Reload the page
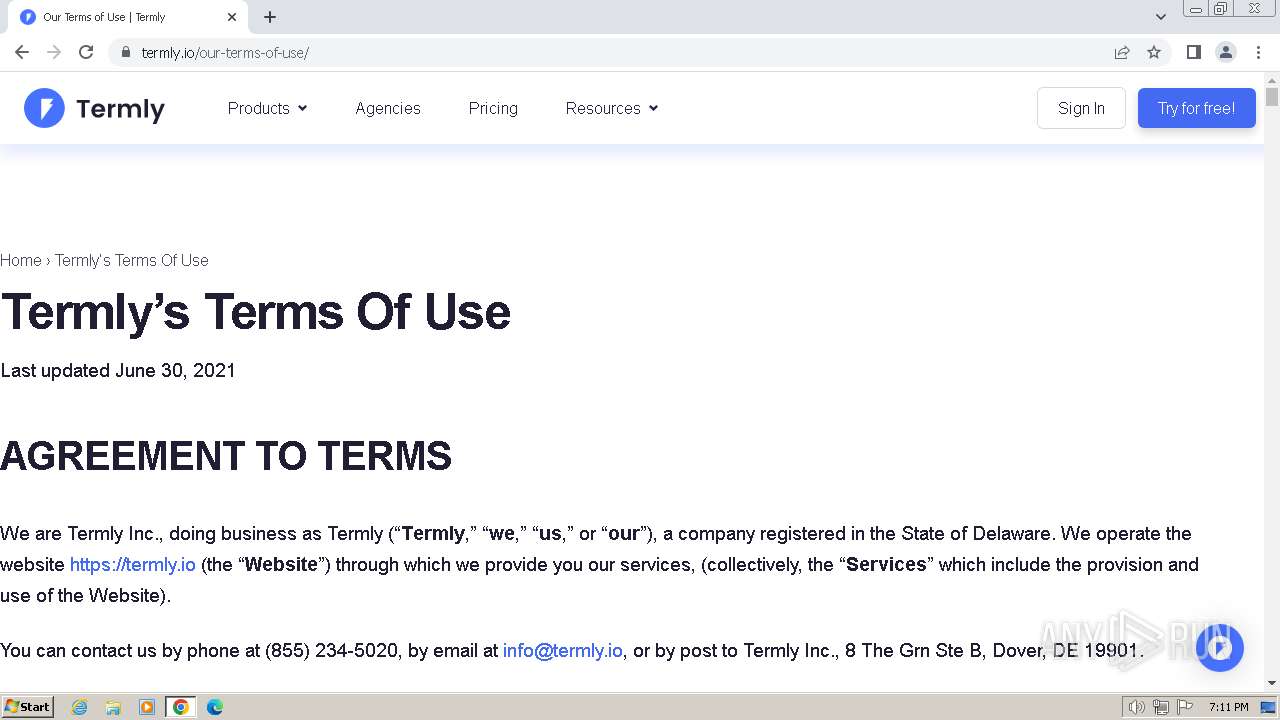The width and height of the screenshot is (1280, 720). (86, 52)
